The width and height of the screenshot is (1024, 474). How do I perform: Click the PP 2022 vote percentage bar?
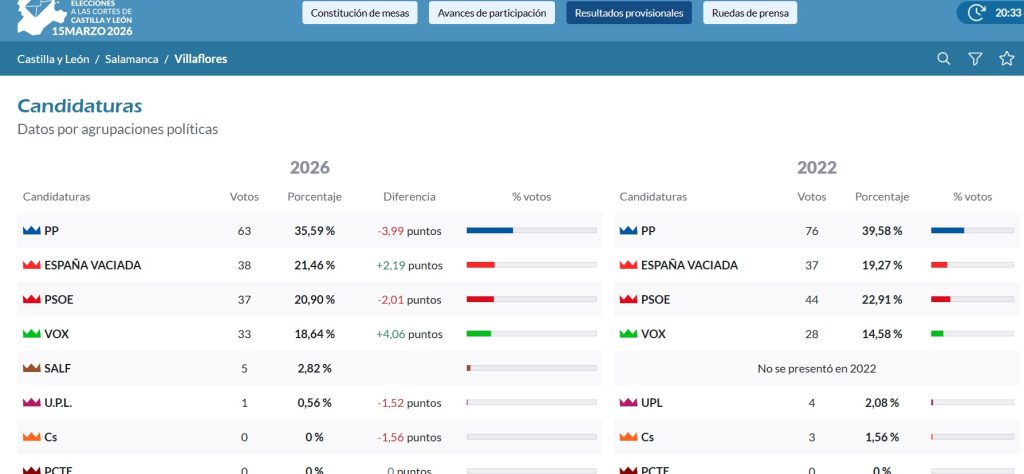972,230
